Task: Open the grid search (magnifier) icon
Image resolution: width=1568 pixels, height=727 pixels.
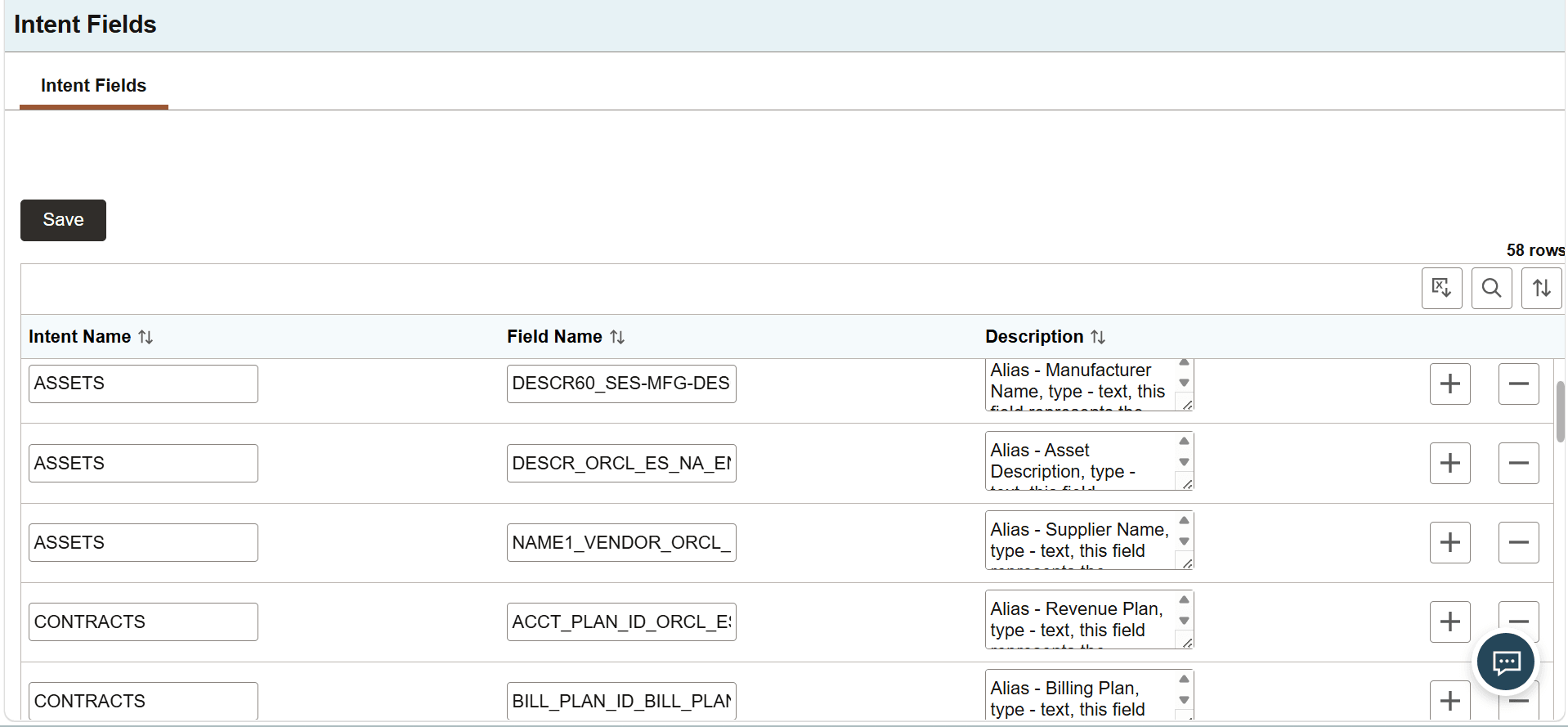Action: pyautogui.click(x=1491, y=288)
